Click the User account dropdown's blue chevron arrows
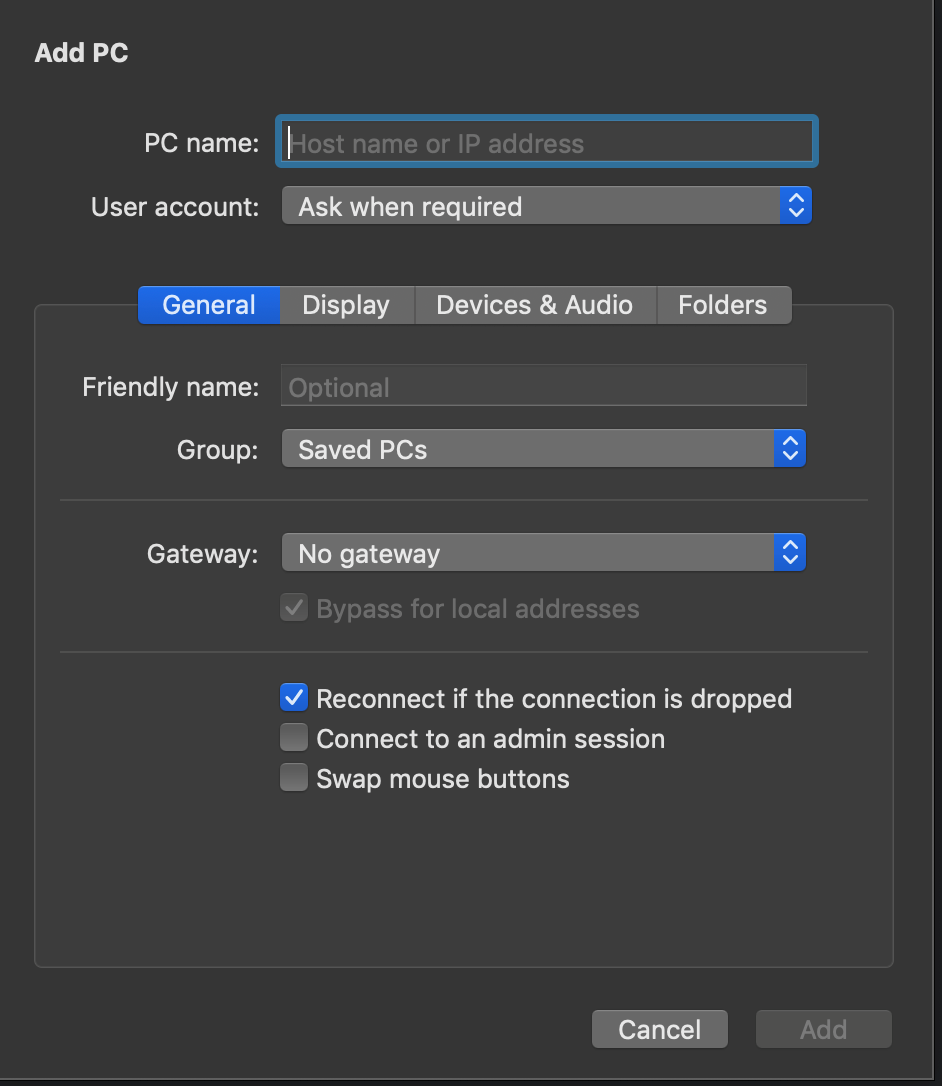The image size is (942, 1086). [x=795, y=206]
